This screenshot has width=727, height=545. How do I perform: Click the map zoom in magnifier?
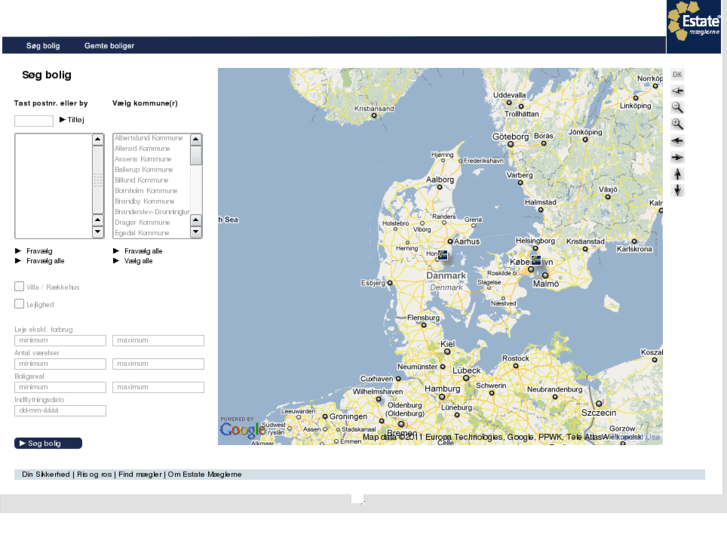click(678, 124)
